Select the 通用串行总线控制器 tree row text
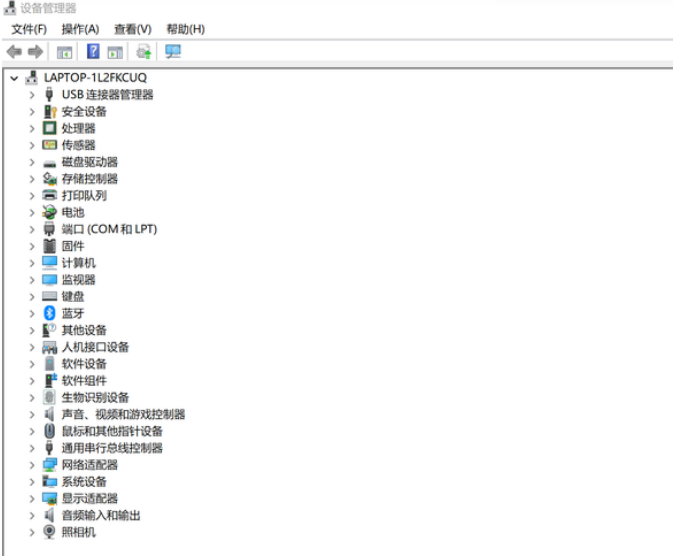Screen dimensions: 673x558 [112, 448]
